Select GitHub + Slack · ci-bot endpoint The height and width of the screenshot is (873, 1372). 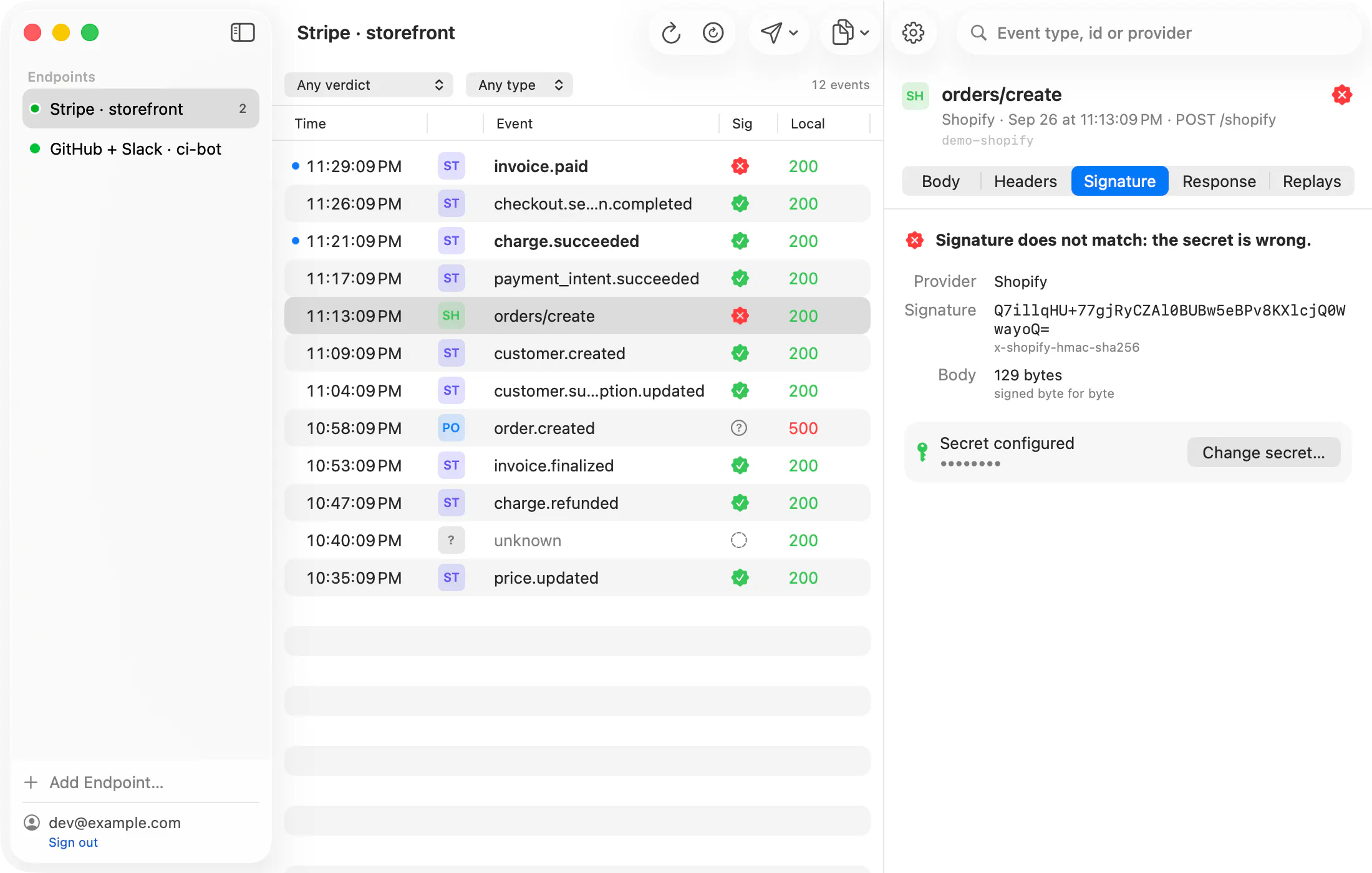(x=141, y=148)
